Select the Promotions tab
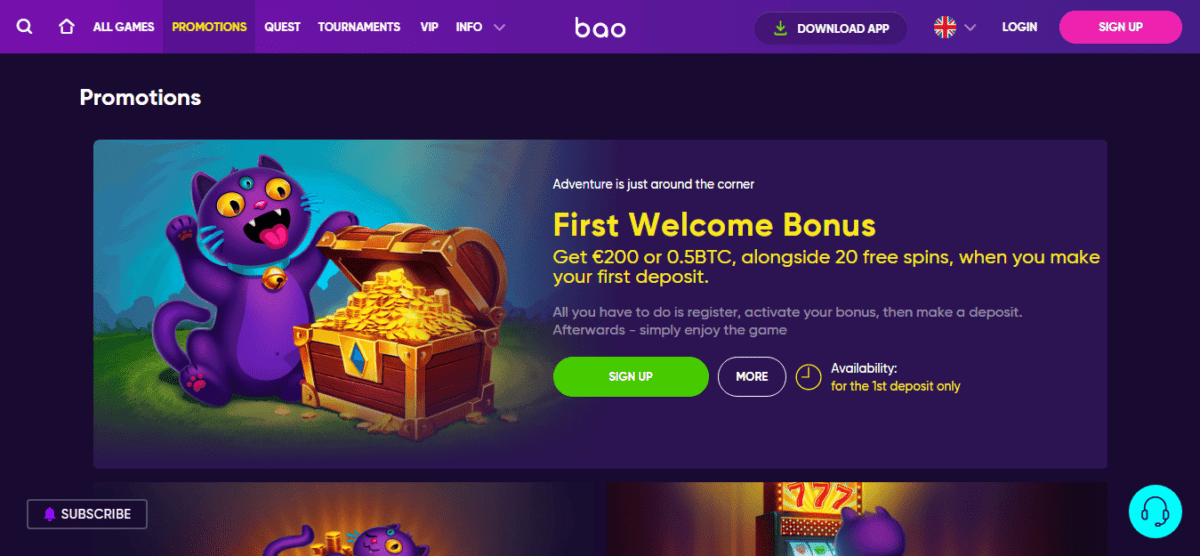The width and height of the screenshot is (1200, 556). [x=209, y=27]
